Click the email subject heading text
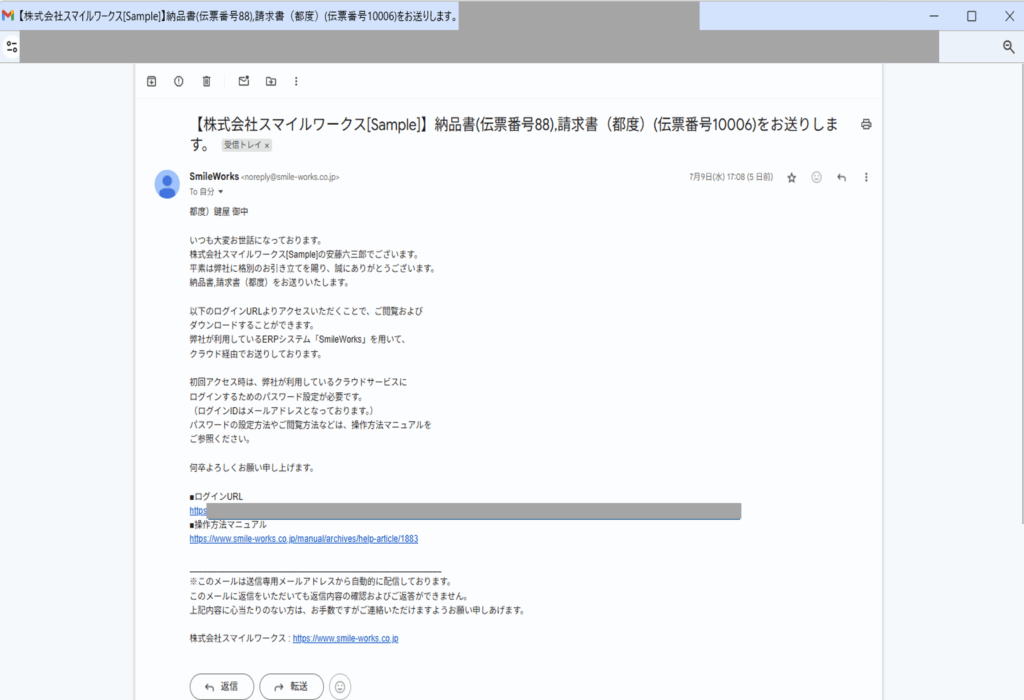 pos(515,134)
